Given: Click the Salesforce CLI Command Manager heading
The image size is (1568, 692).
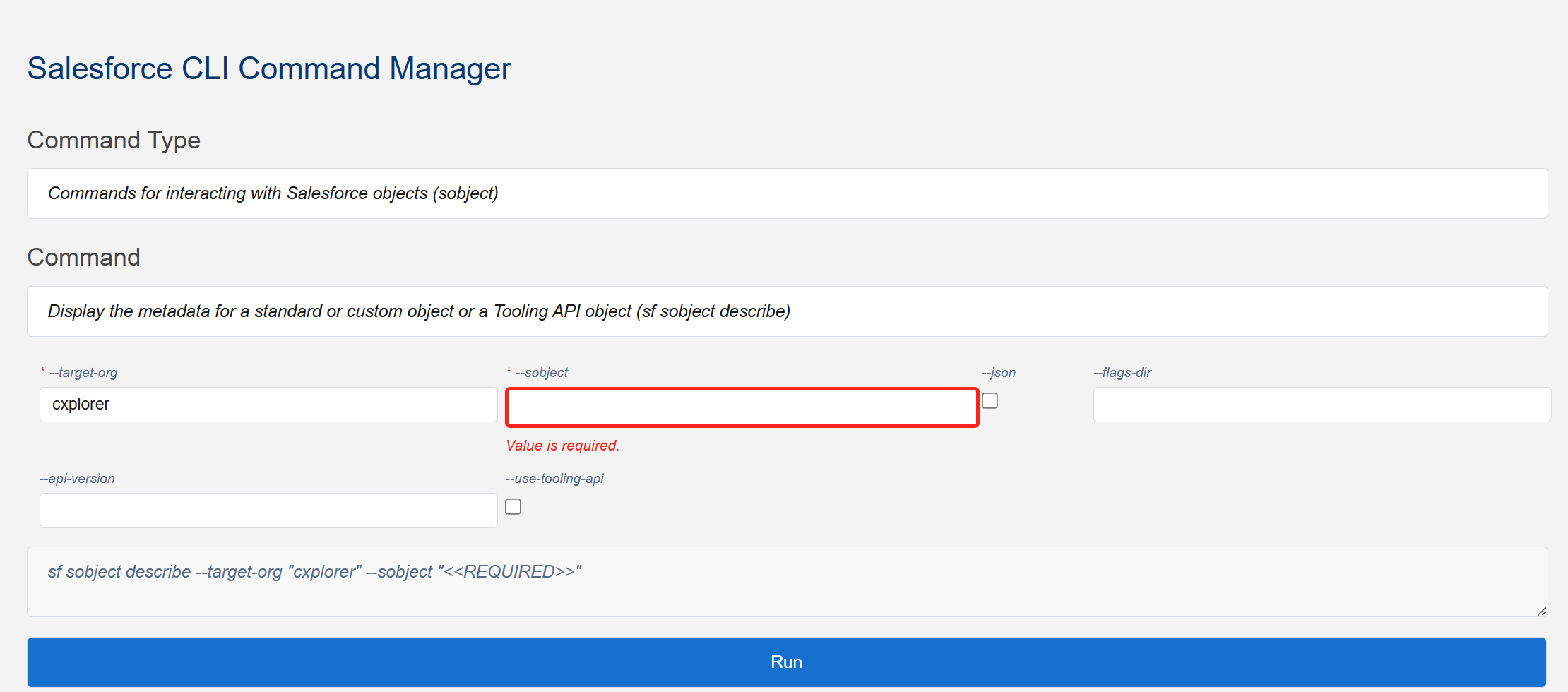Looking at the screenshot, I should coord(269,69).
